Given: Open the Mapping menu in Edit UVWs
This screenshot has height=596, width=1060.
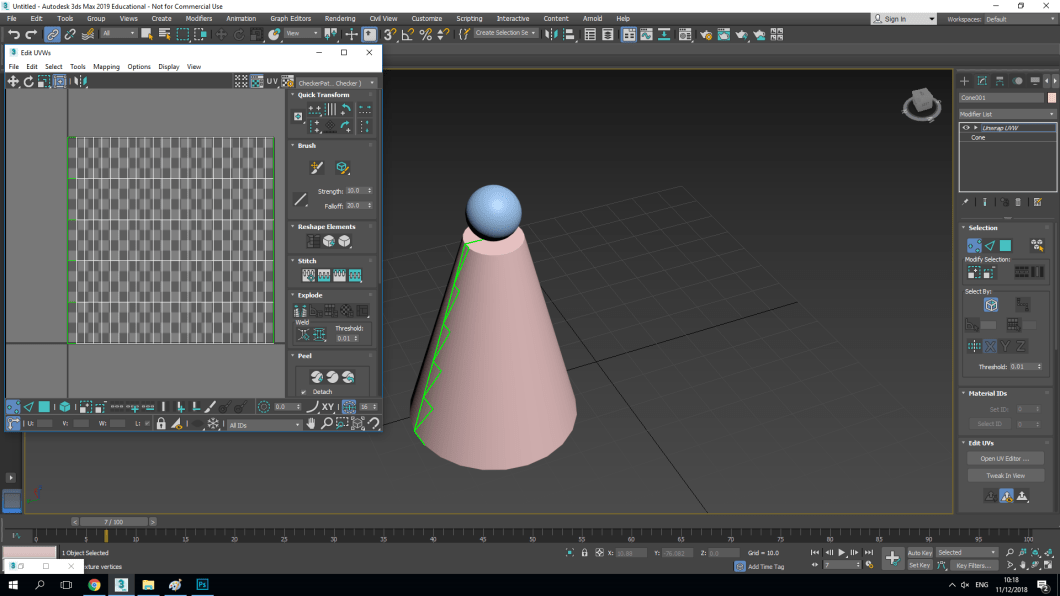Looking at the screenshot, I should (x=105, y=66).
